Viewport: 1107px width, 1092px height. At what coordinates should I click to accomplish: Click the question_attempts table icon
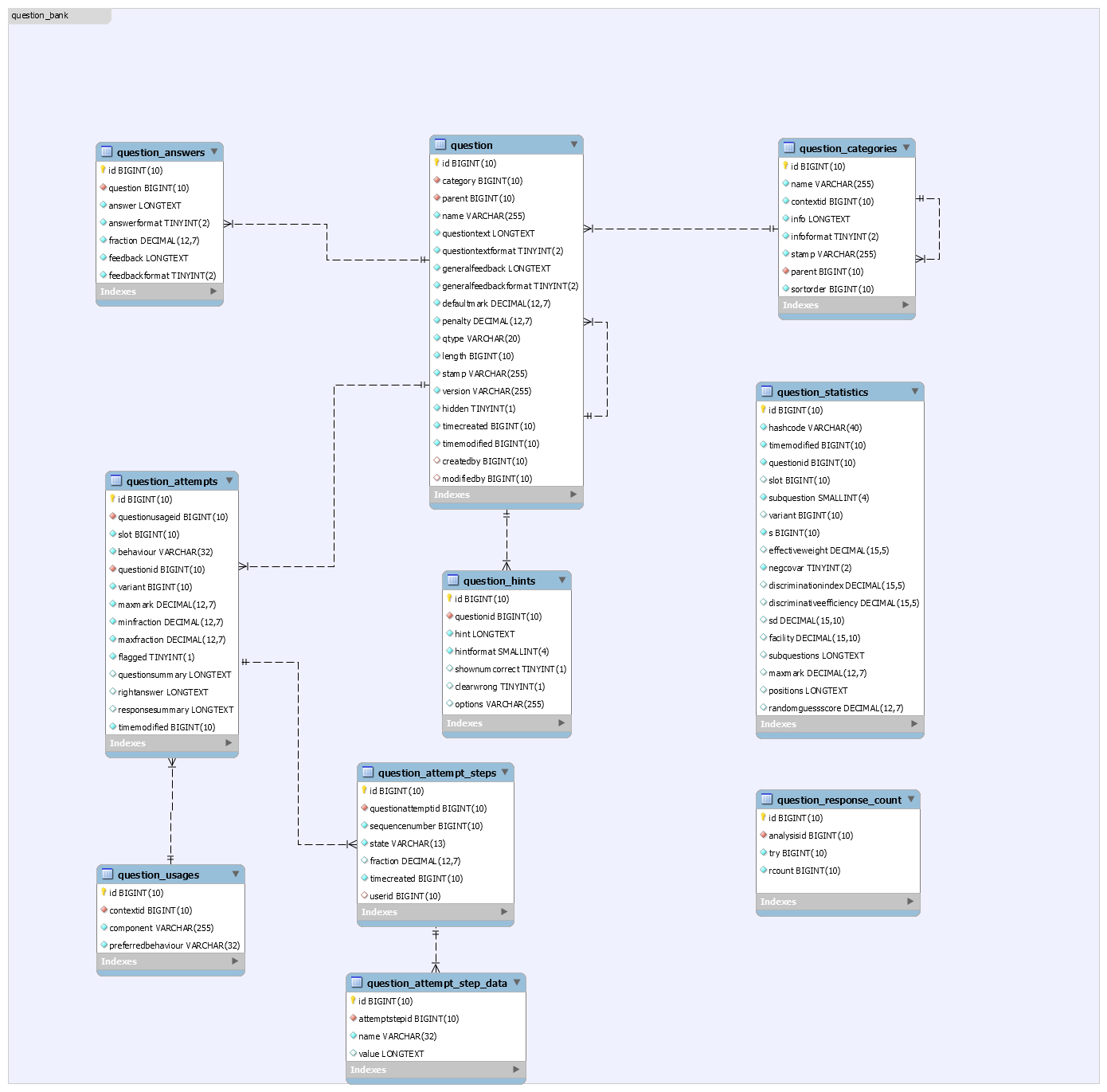[116, 481]
